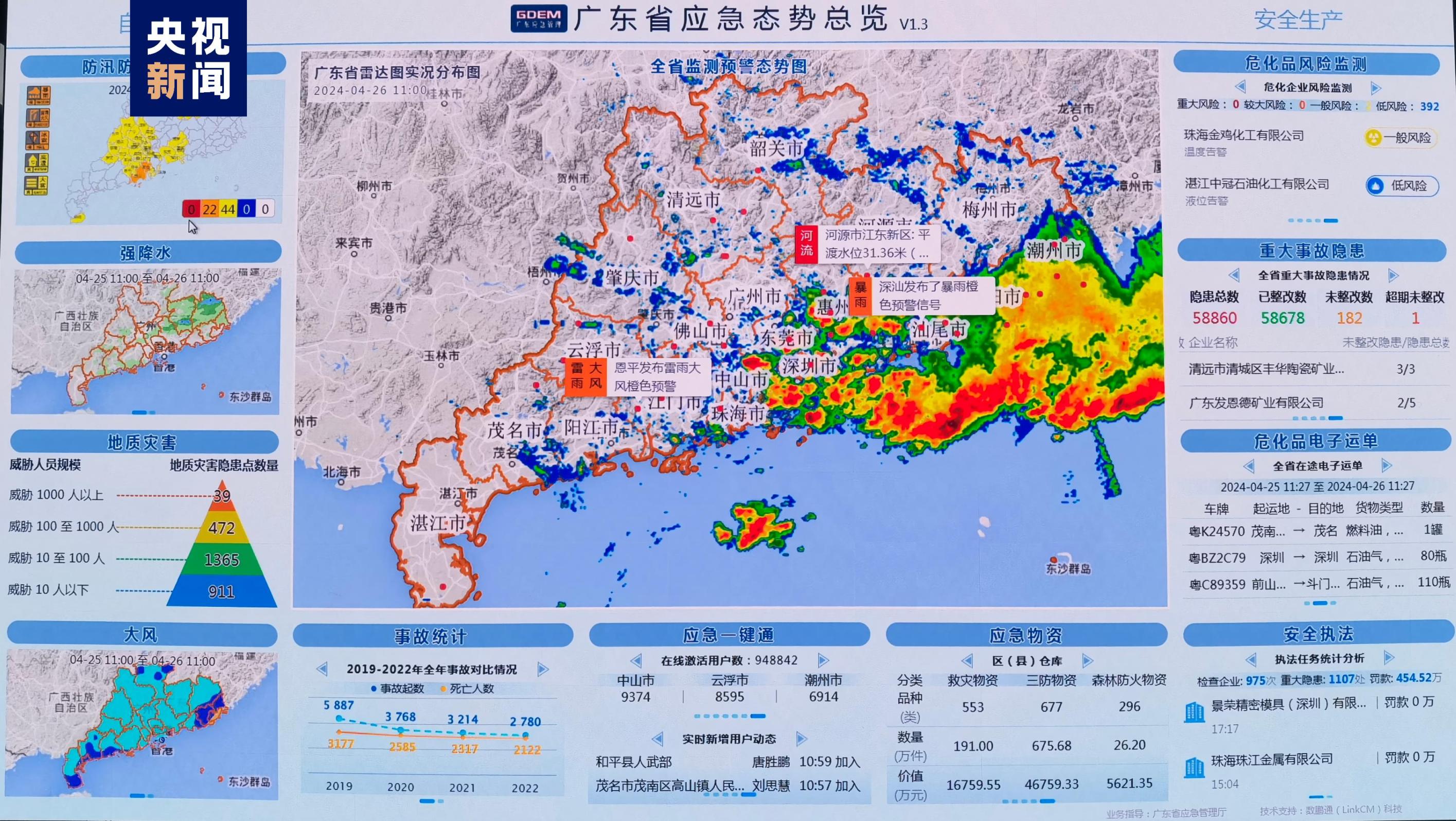Click orange 22 count in warning legend
The width and height of the screenshot is (1456, 821).
click(x=210, y=209)
